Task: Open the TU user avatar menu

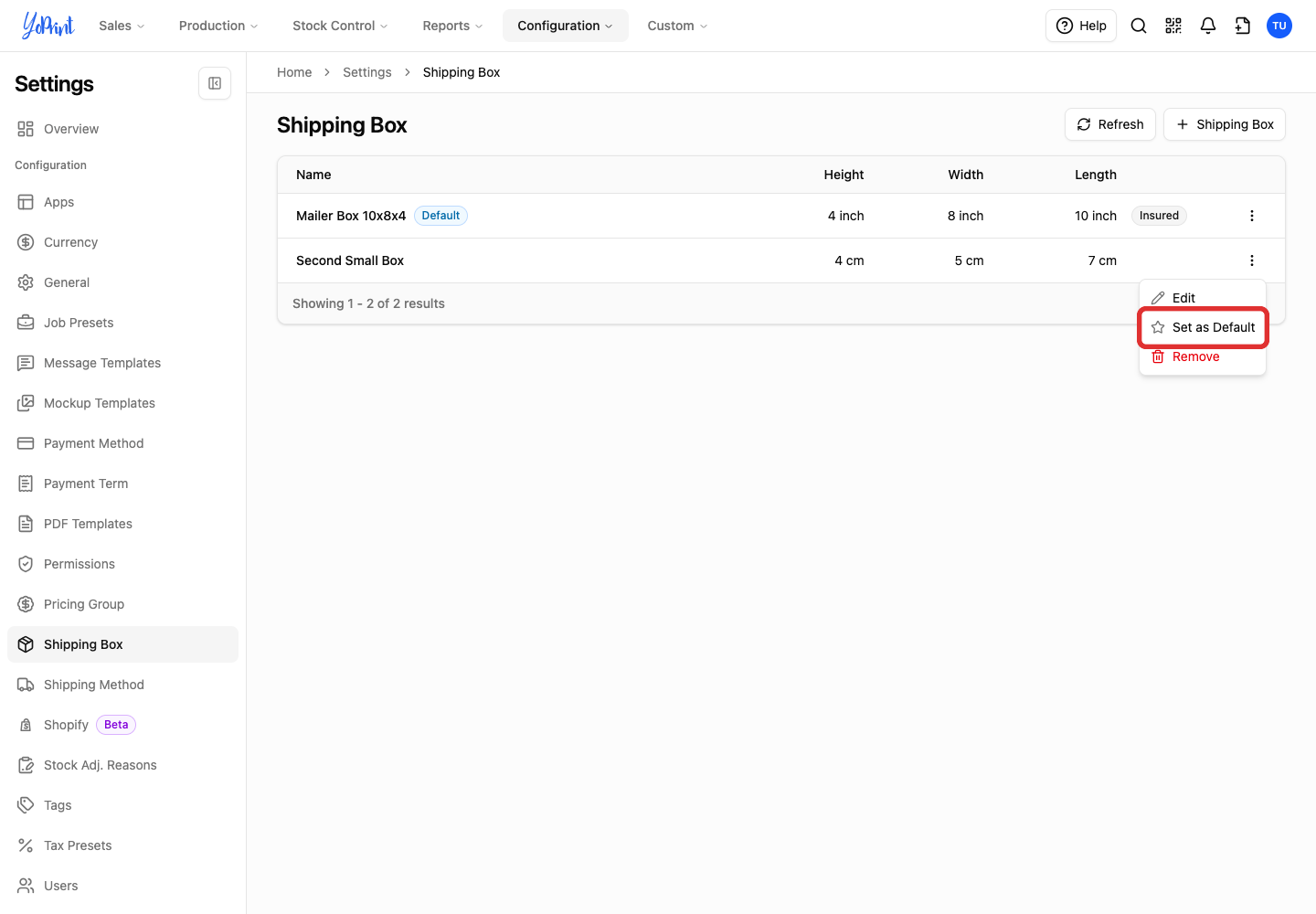Action: [x=1279, y=26]
